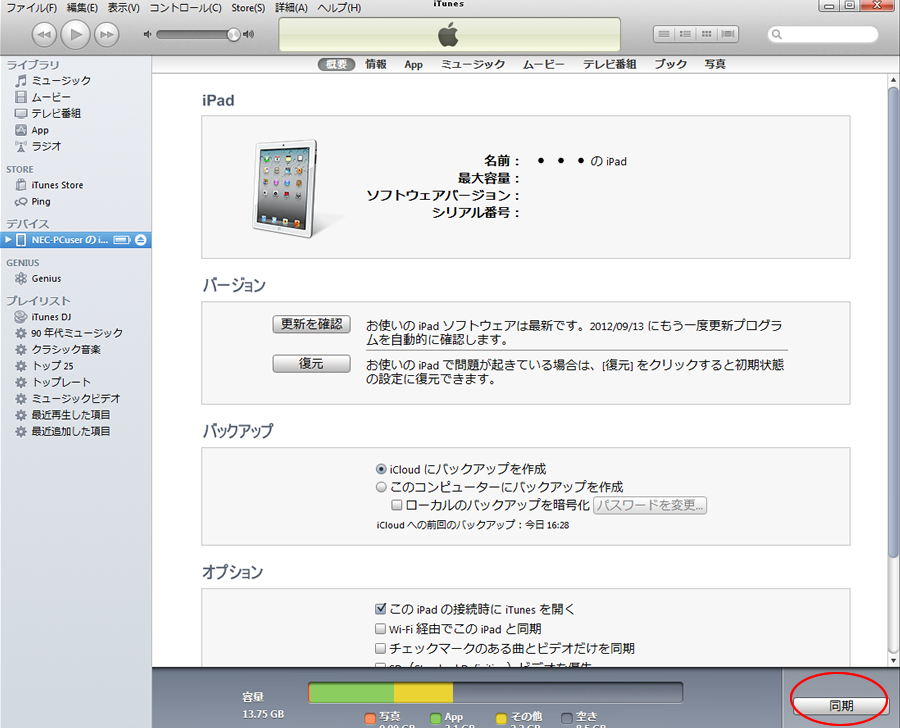Open the ヘルプ(H) menu
900x728 pixels.
click(339, 7)
